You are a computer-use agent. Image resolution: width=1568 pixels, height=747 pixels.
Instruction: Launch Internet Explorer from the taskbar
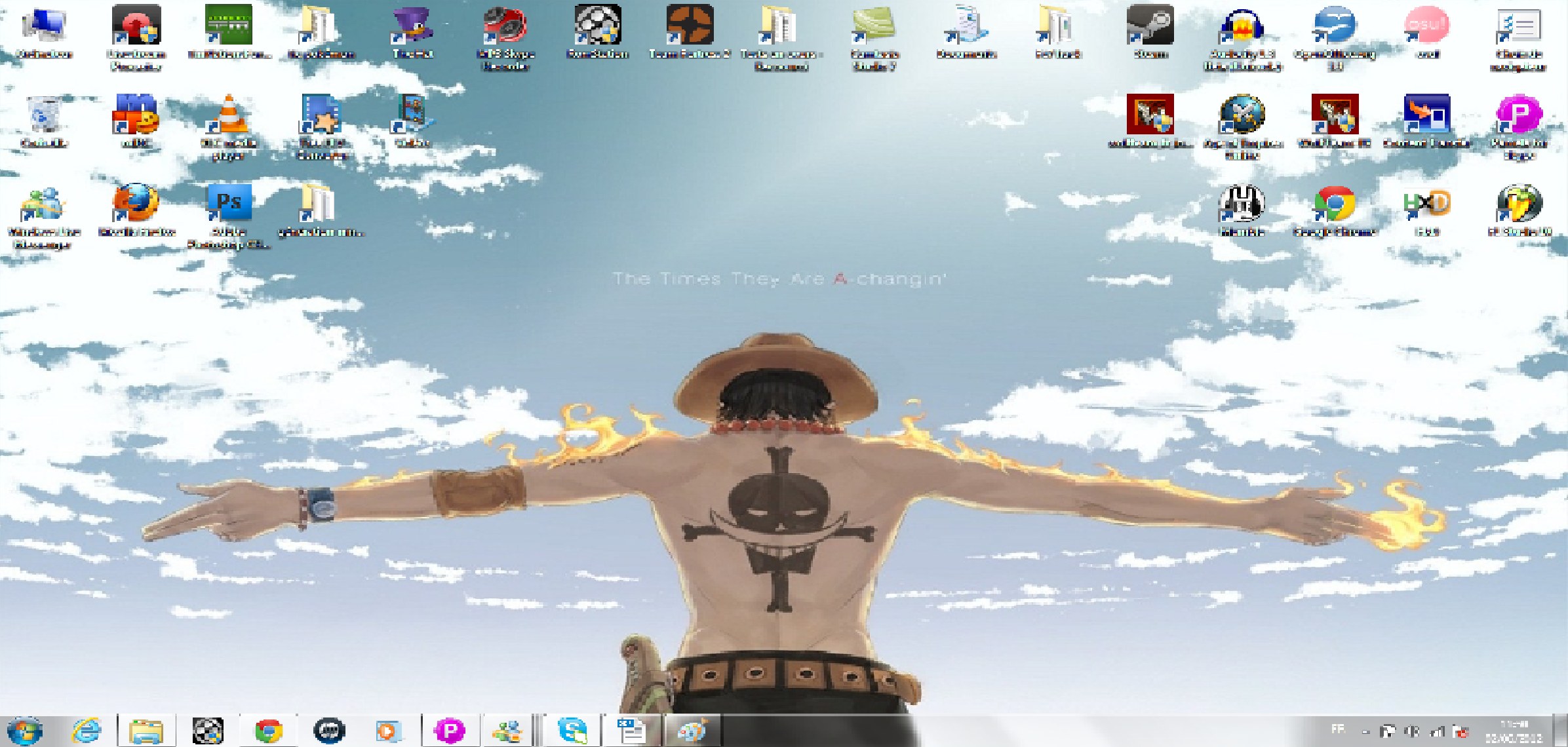pyautogui.click(x=87, y=731)
